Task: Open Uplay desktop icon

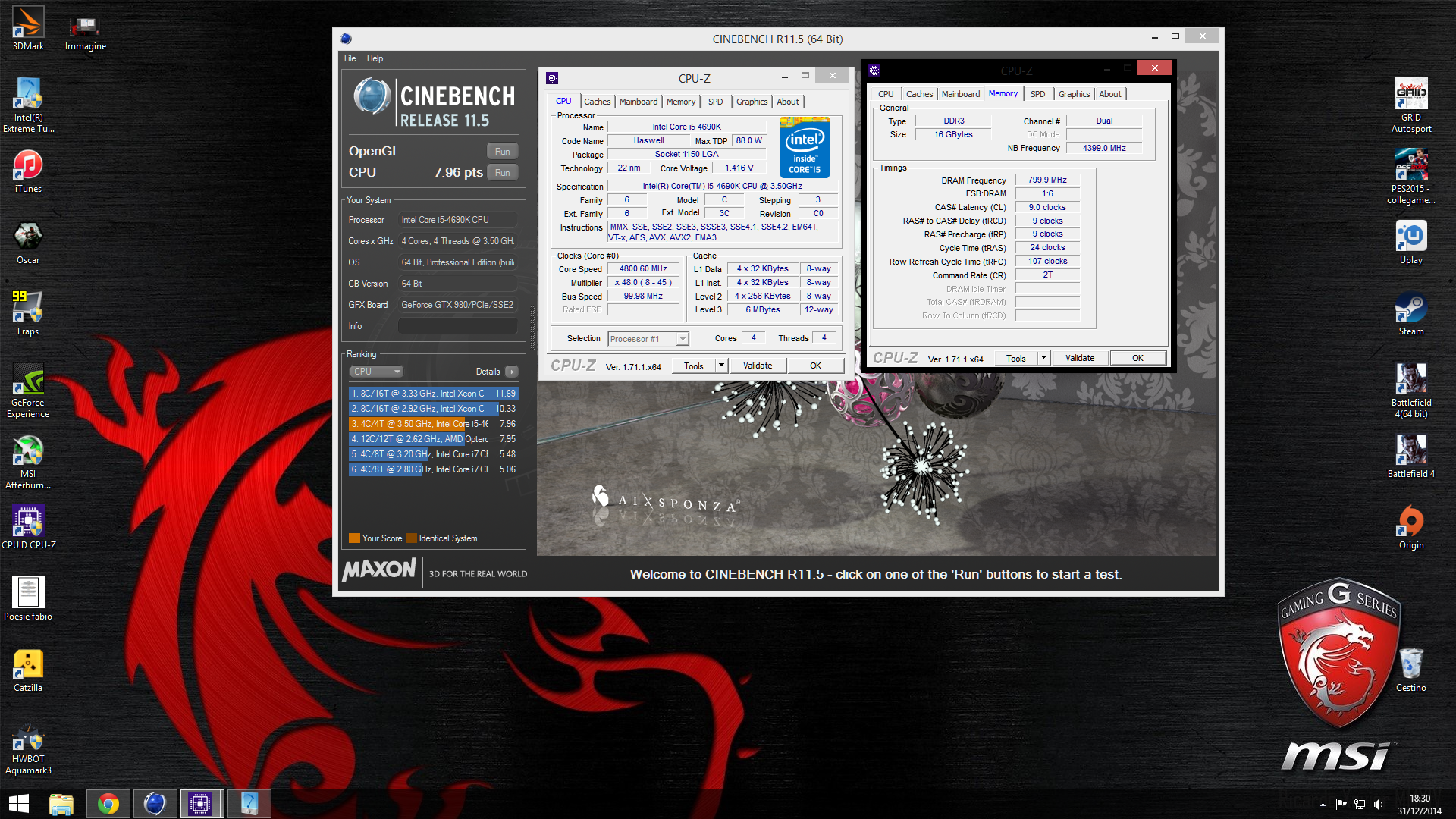Action: tap(1411, 243)
